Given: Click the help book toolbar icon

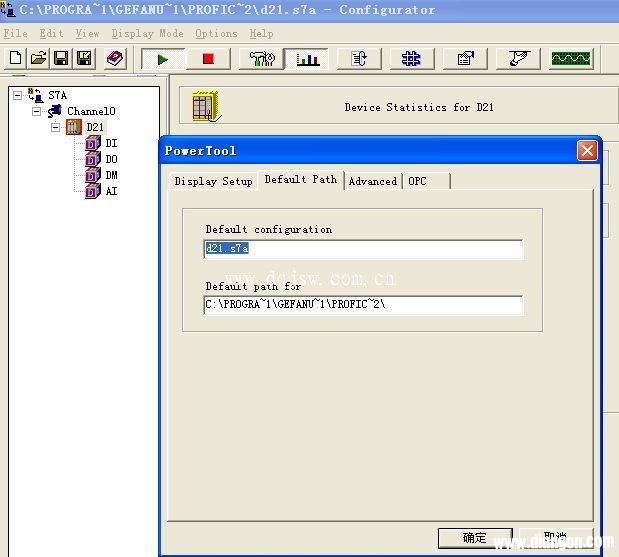Looking at the screenshot, I should pos(115,59).
